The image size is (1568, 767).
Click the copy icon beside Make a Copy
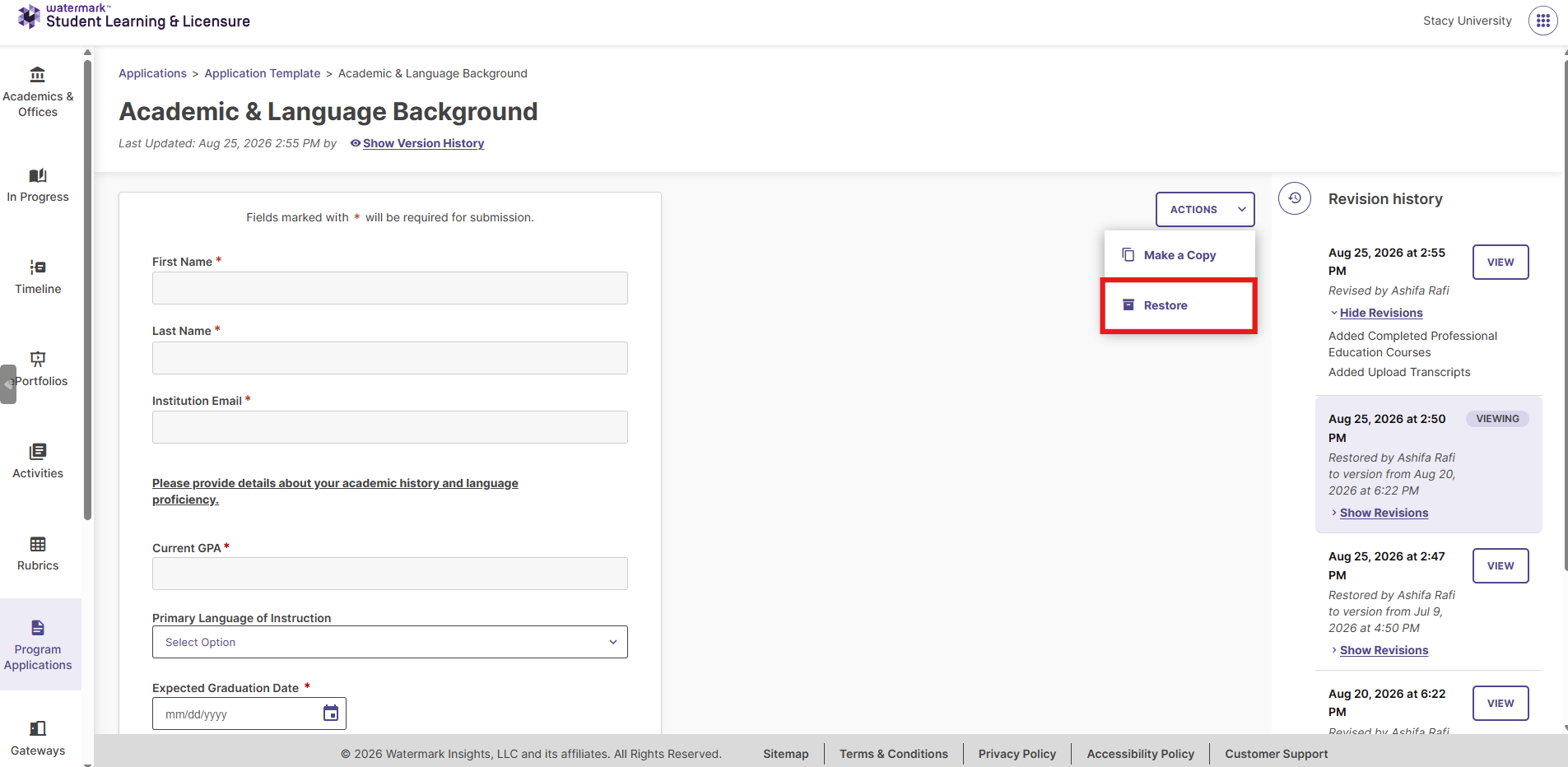tap(1128, 255)
